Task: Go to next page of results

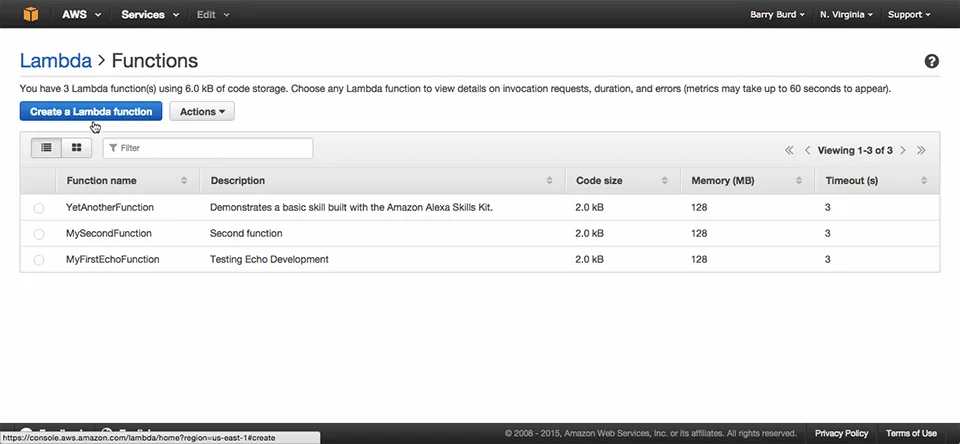Action: click(x=902, y=150)
